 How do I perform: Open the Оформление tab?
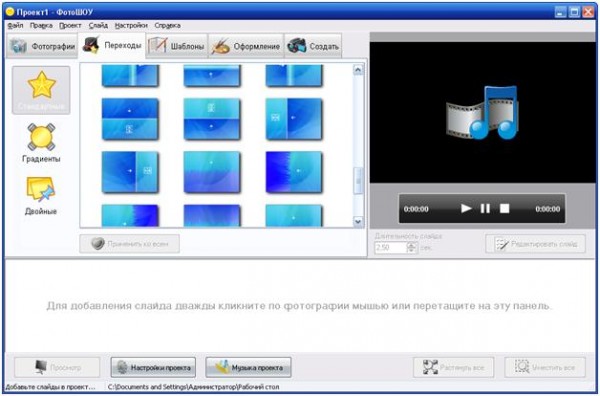246,46
